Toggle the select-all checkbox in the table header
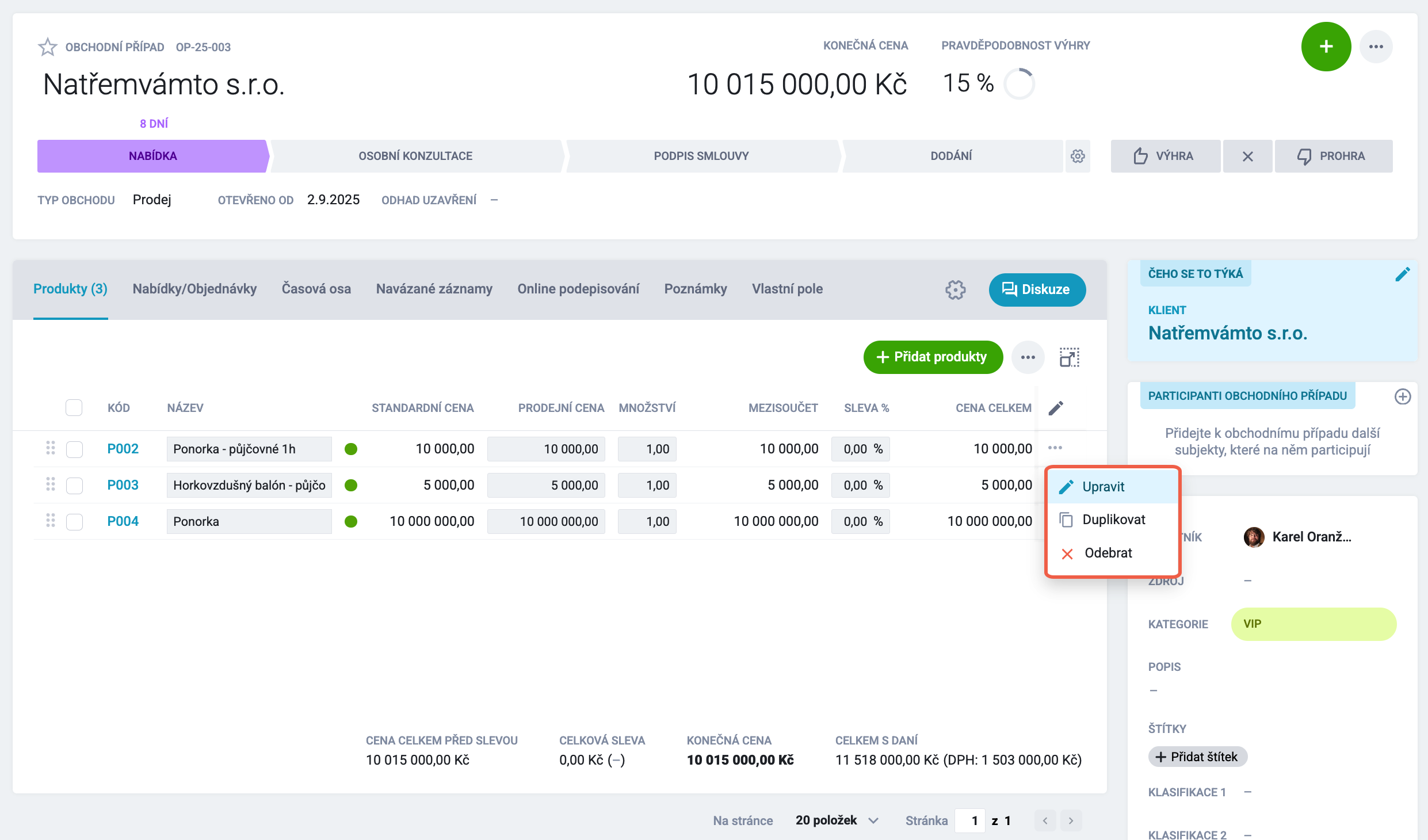Screen dimensions: 1428x840 [x=74, y=407]
